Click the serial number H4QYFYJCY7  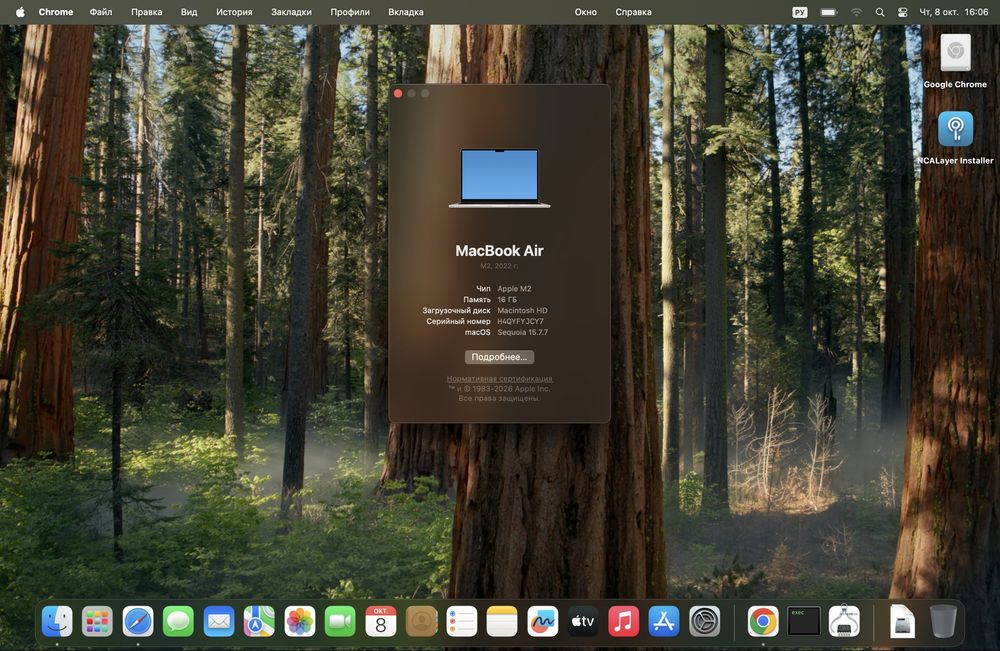(x=520, y=321)
